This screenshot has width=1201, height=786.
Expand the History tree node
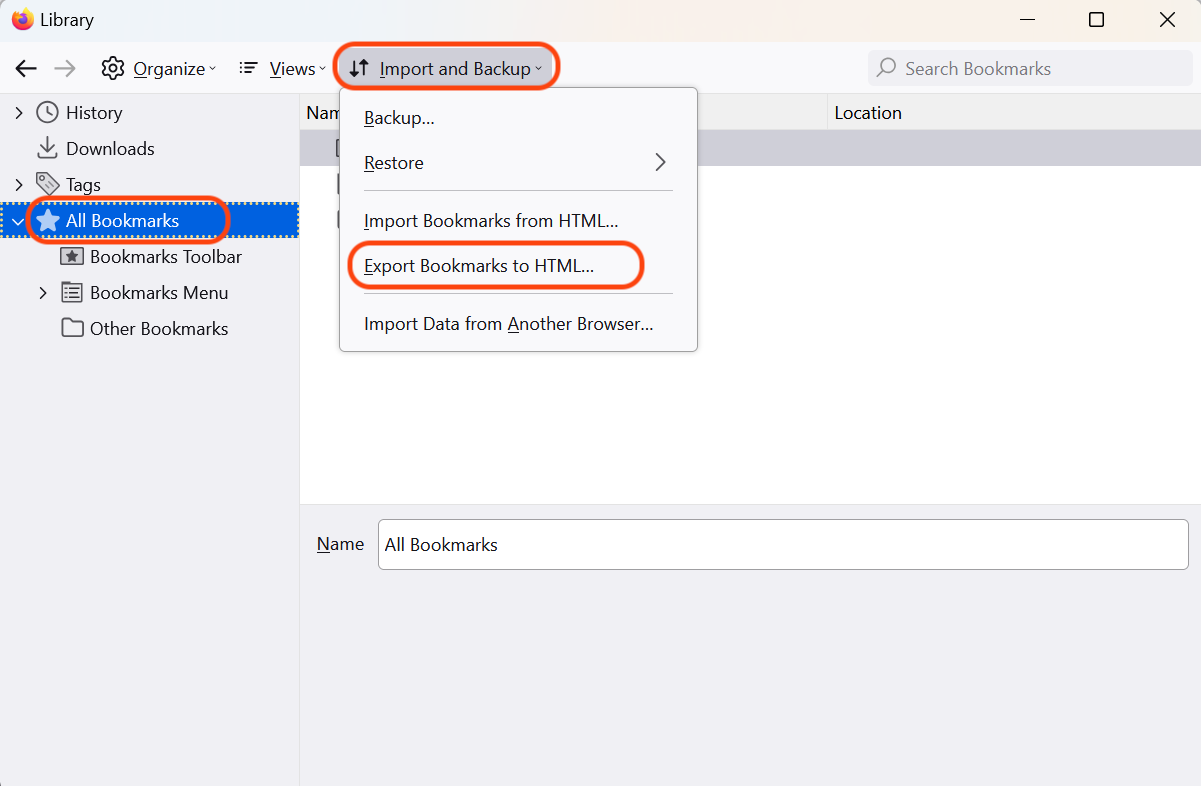pyautogui.click(x=18, y=113)
